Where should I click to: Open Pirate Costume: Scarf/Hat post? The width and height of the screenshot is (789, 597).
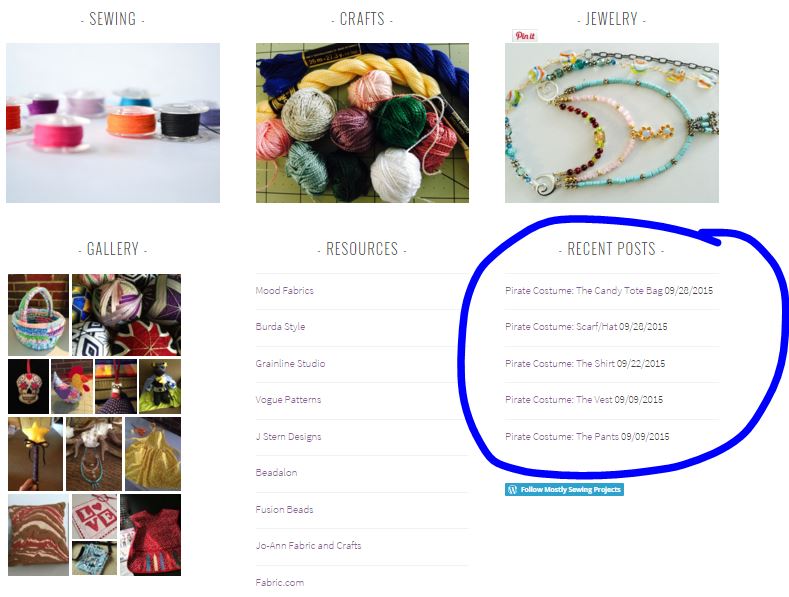[x=561, y=326]
